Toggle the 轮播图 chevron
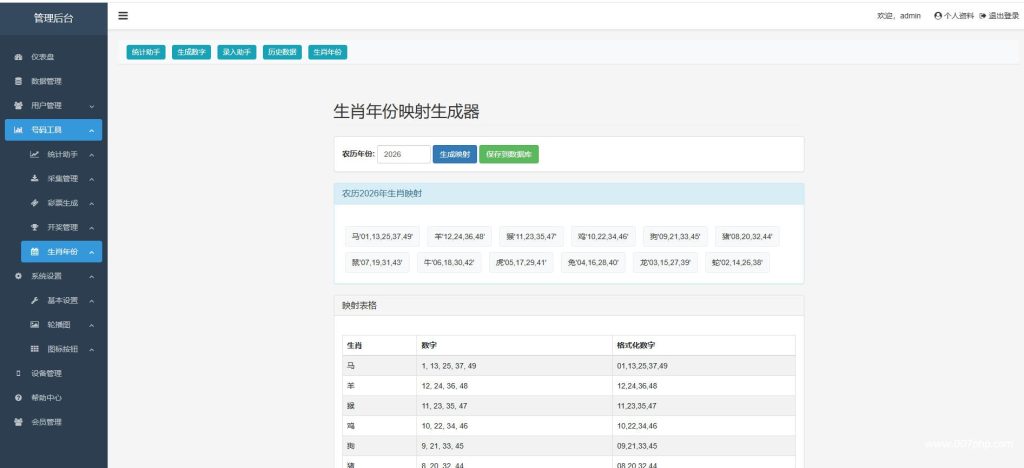 coord(91,325)
